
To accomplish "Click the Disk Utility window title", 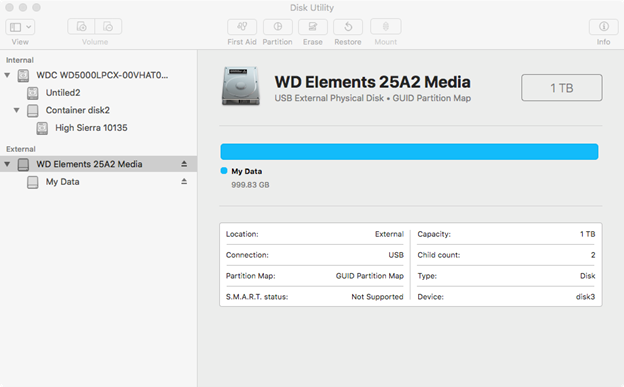I will point(312,8).
